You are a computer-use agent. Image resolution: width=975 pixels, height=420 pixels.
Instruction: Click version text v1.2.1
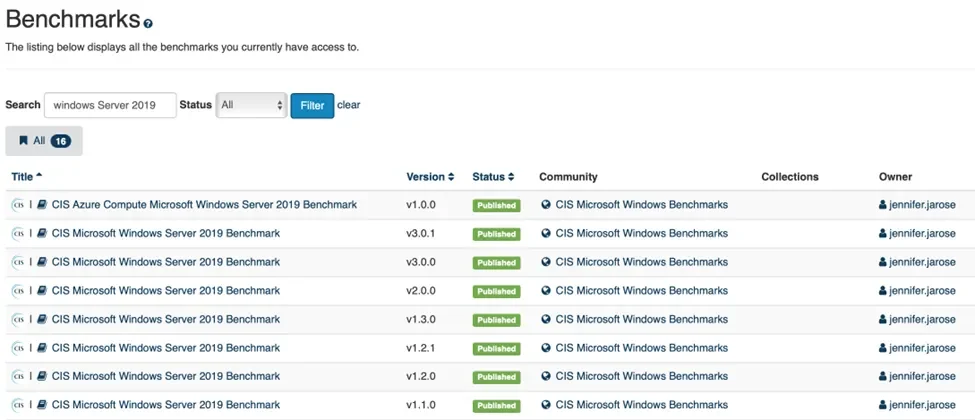click(421, 348)
